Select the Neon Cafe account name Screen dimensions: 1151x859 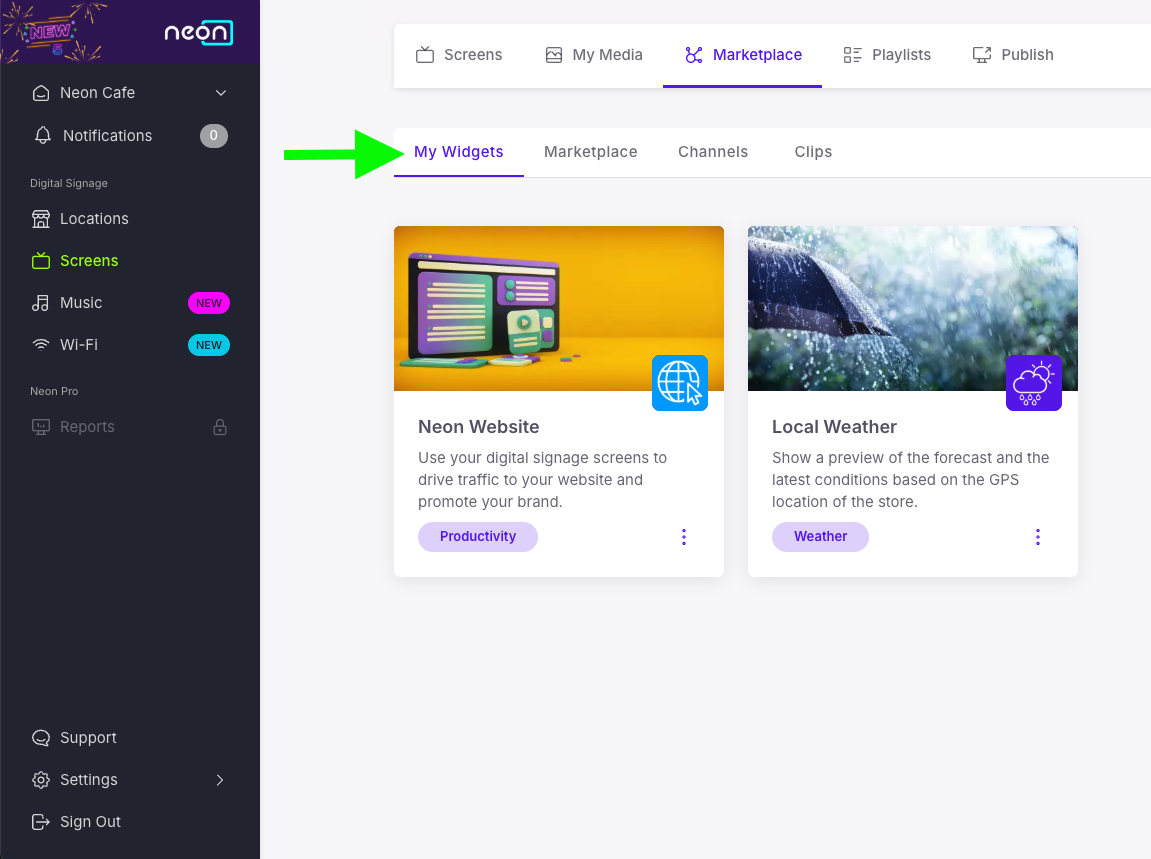[98, 93]
